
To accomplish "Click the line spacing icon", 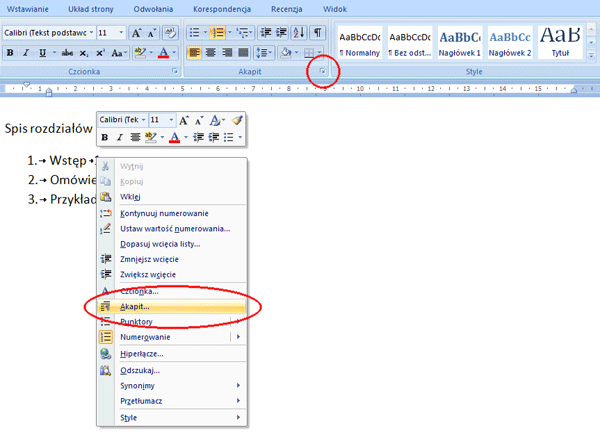I will [x=262, y=52].
